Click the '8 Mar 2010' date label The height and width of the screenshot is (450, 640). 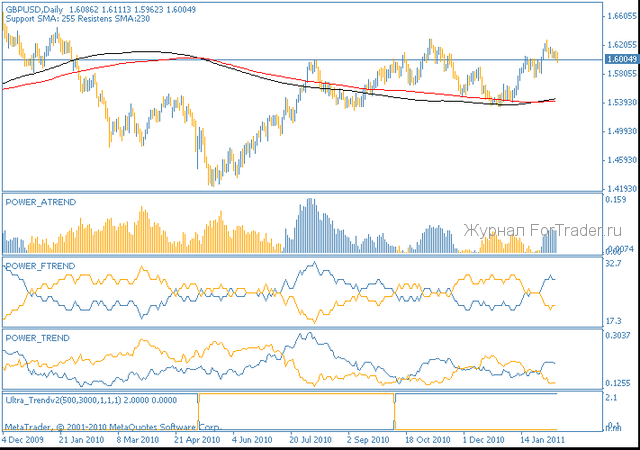(138, 440)
